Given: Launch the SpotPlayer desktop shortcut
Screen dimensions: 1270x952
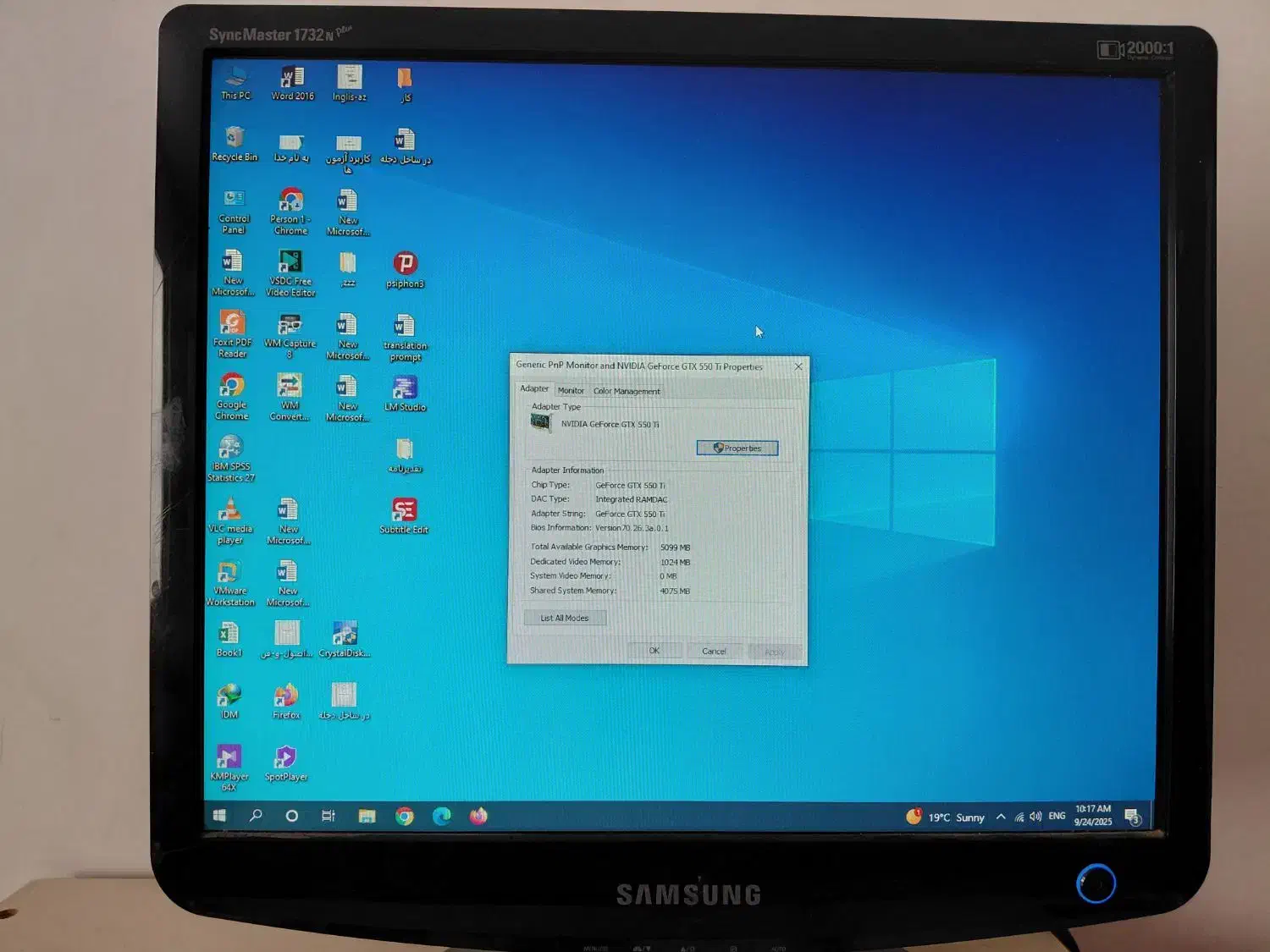Looking at the screenshot, I should coord(286,763).
